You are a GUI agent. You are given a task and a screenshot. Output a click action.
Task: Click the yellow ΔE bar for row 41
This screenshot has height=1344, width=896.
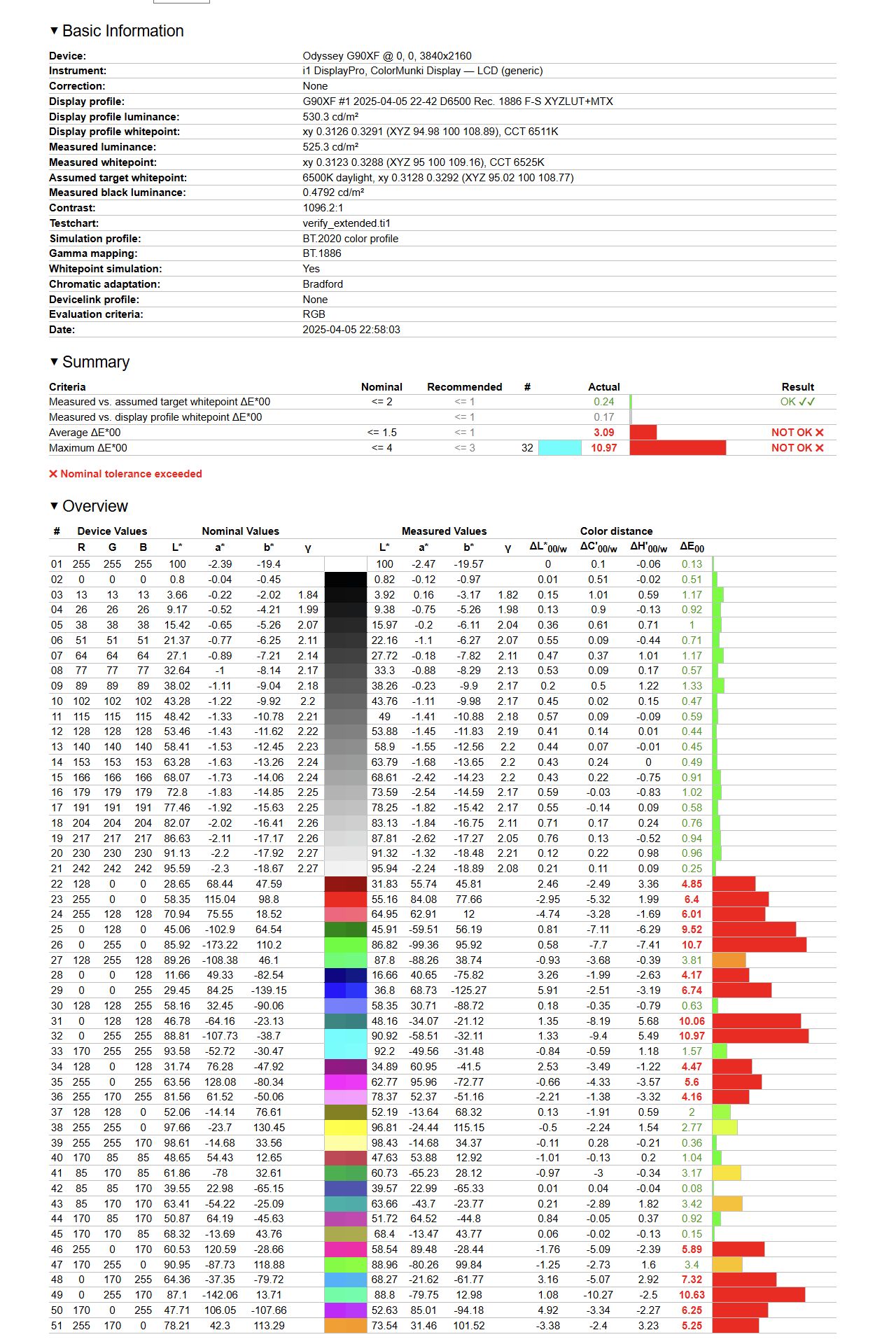coord(727,1173)
